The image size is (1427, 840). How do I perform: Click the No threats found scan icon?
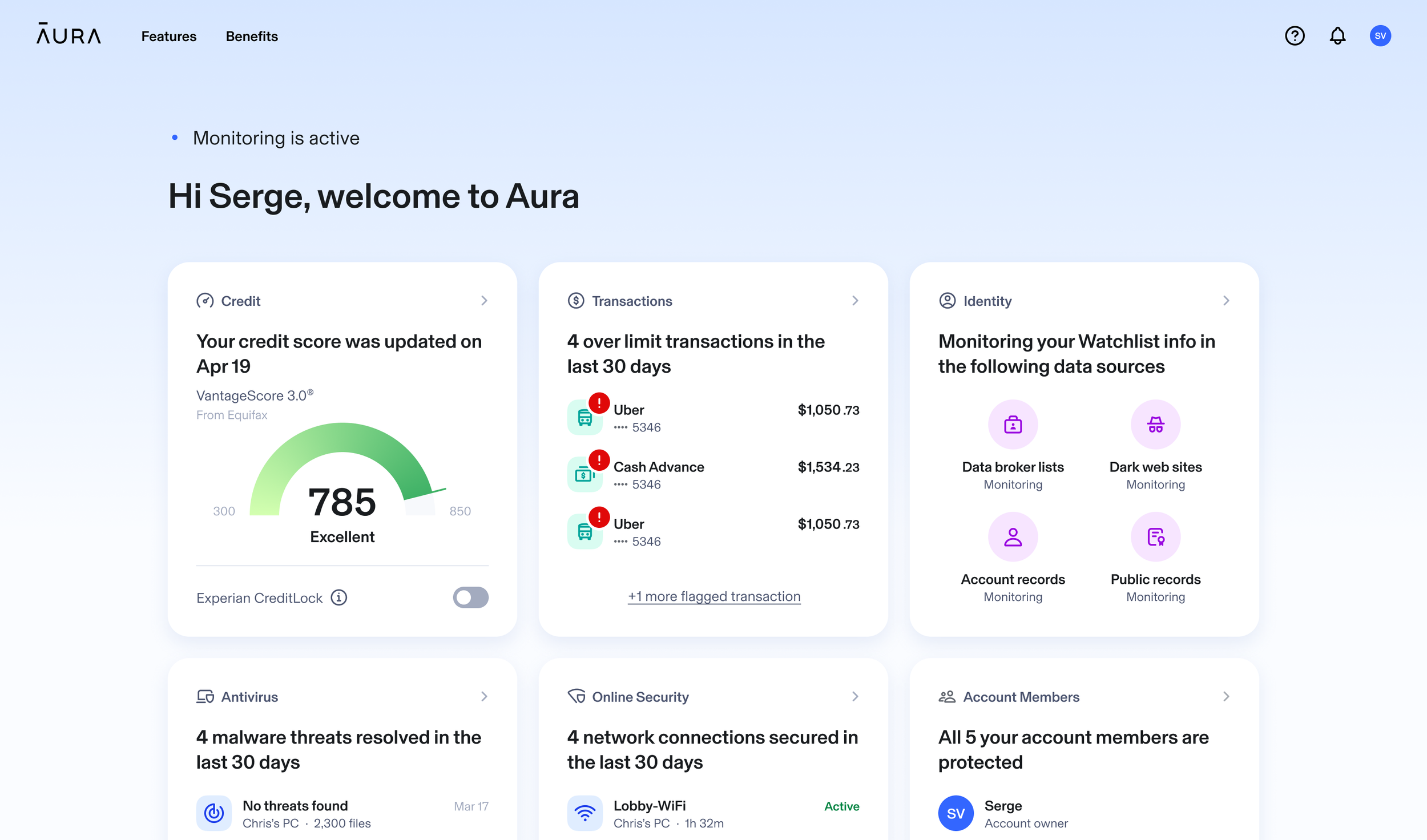point(214,813)
